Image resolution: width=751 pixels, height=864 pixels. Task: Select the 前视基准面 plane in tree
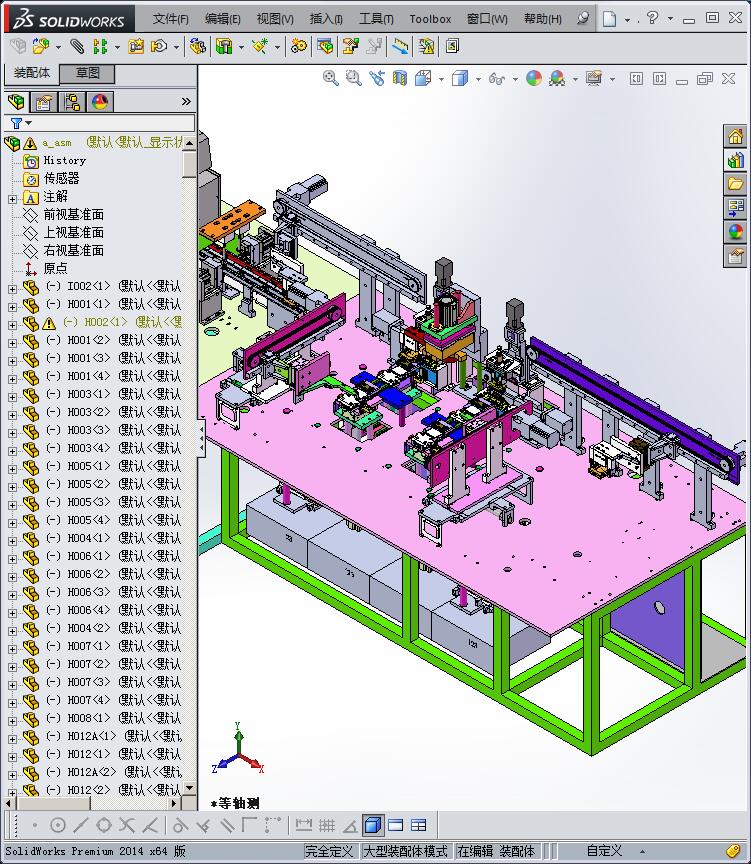(x=73, y=214)
